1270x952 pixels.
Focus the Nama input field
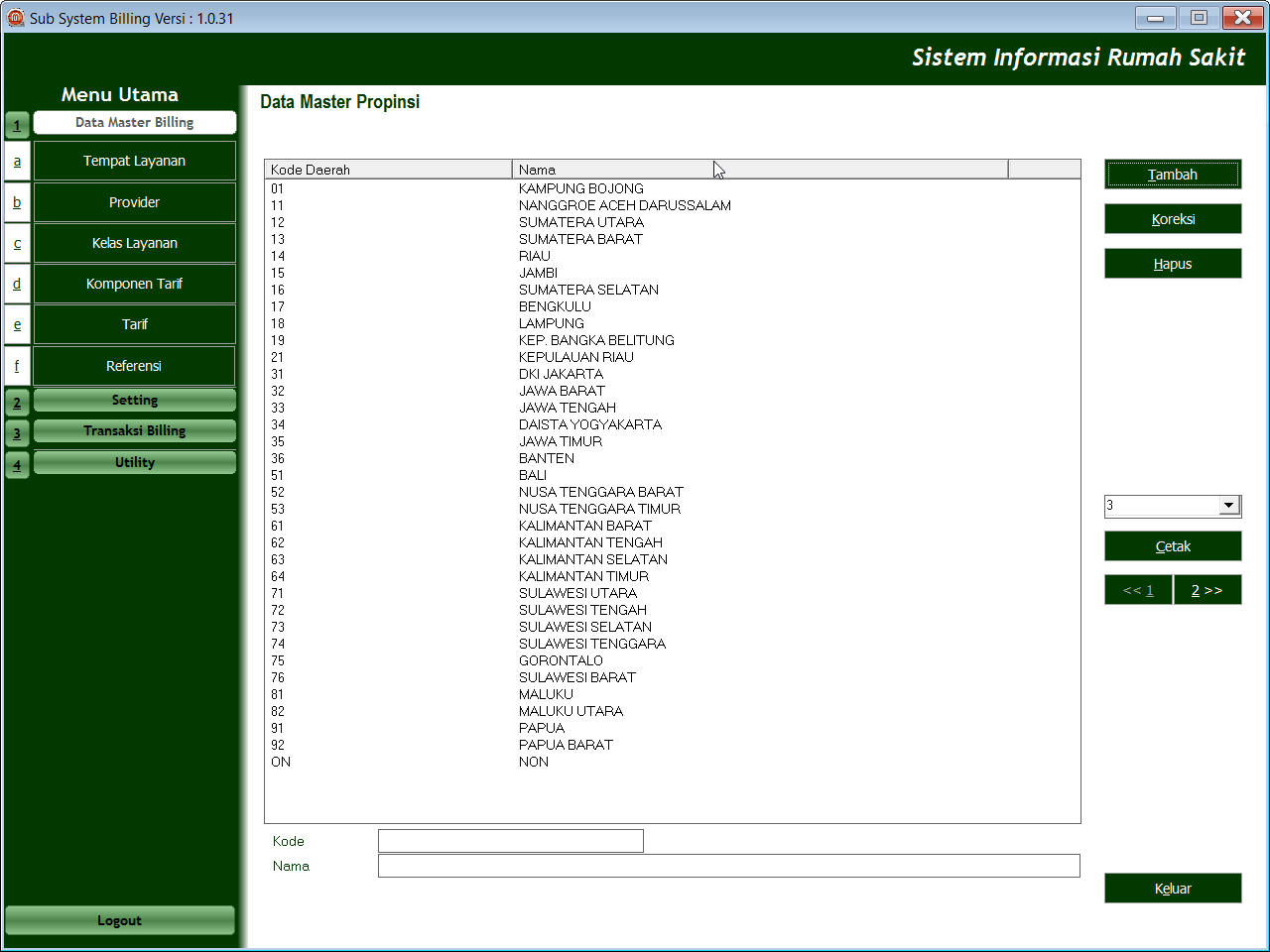(729, 866)
